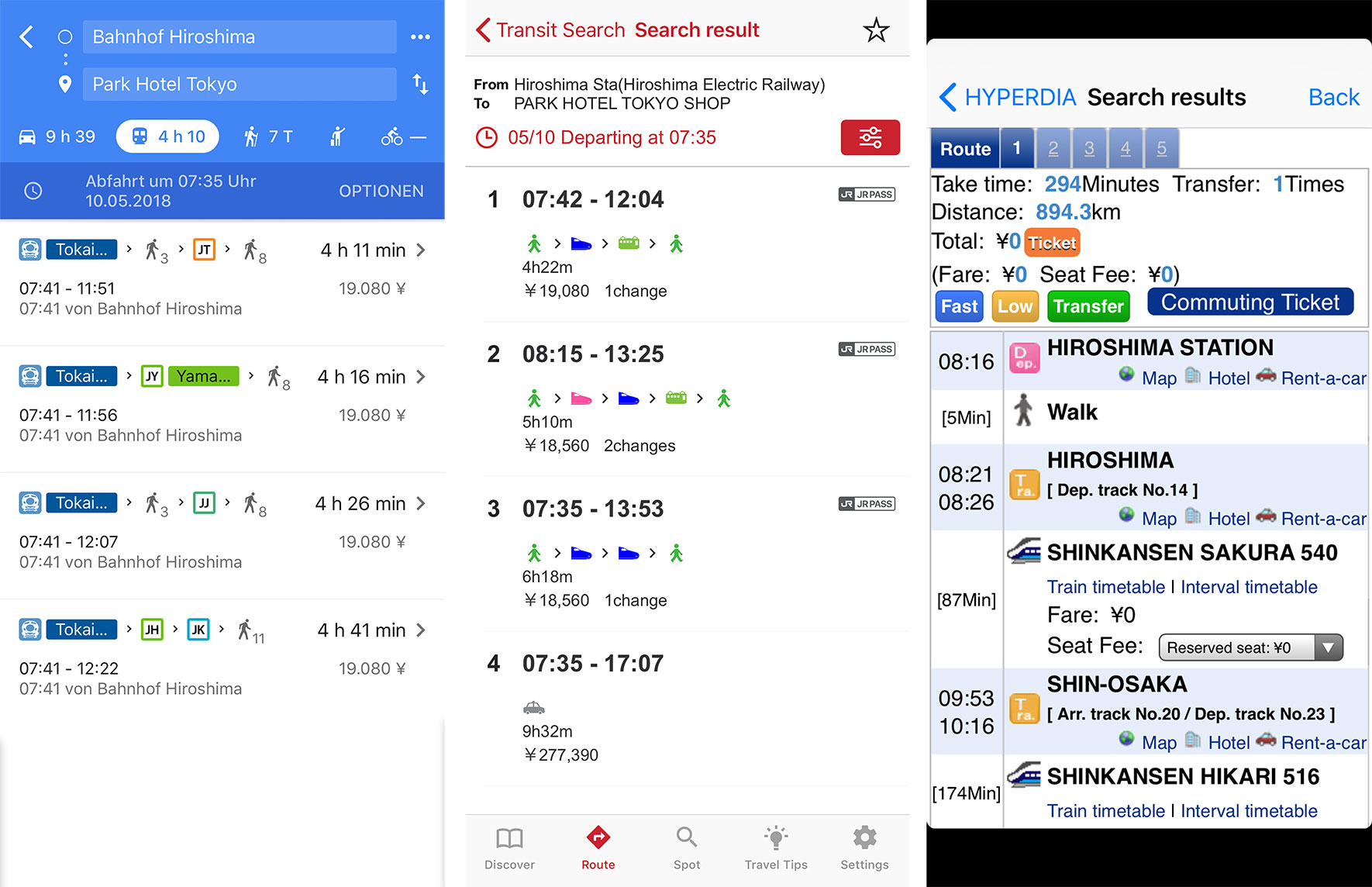This screenshot has height=887, width=1372.
Task: Switch to Route tab 2 in Hyperdia
Action: (x=1053, y=147)
